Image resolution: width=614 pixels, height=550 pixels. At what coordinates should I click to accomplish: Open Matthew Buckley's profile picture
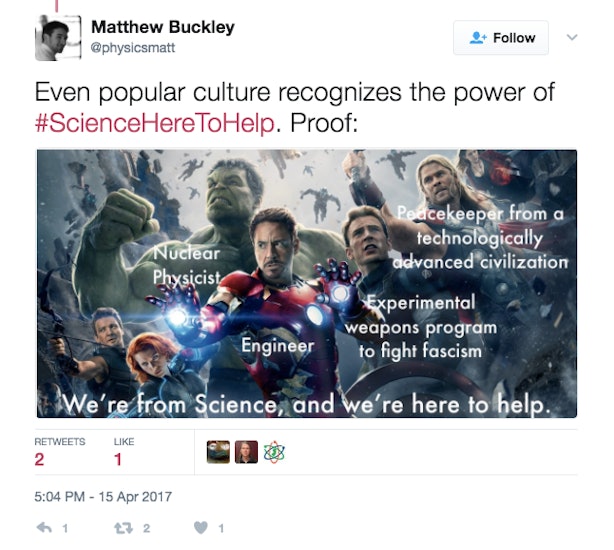[x=58, y=38]
